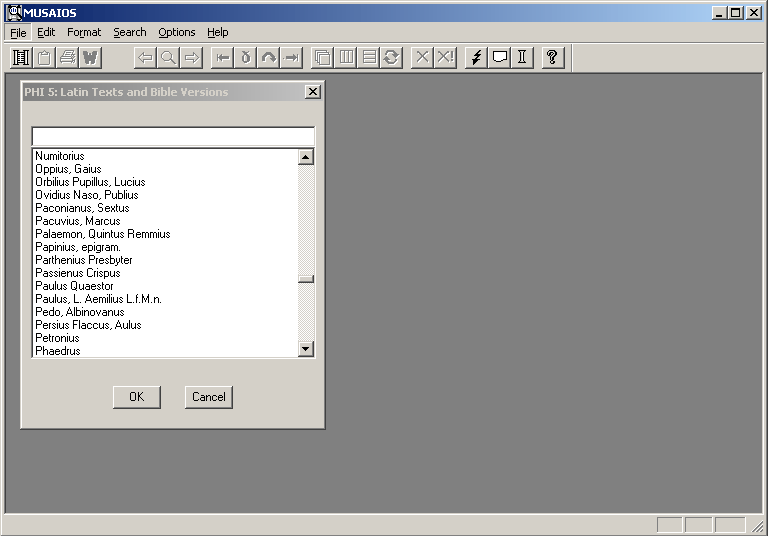Close the PHI 5 Latin Texts dialog
The image size is (768, 536).
point(312,92)
